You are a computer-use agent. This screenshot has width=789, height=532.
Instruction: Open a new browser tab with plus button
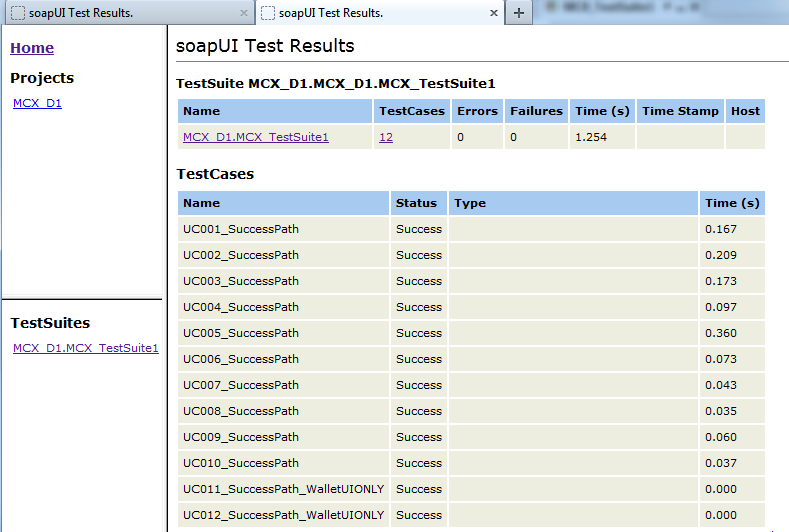pyautogui.click(x=519, y=13)
